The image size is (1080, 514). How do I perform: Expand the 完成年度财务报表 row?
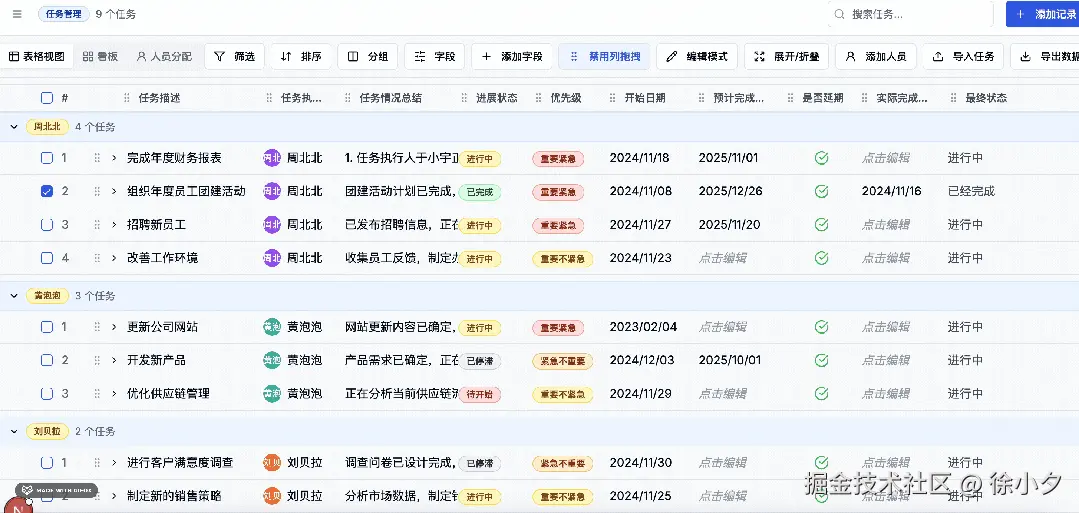114,158
